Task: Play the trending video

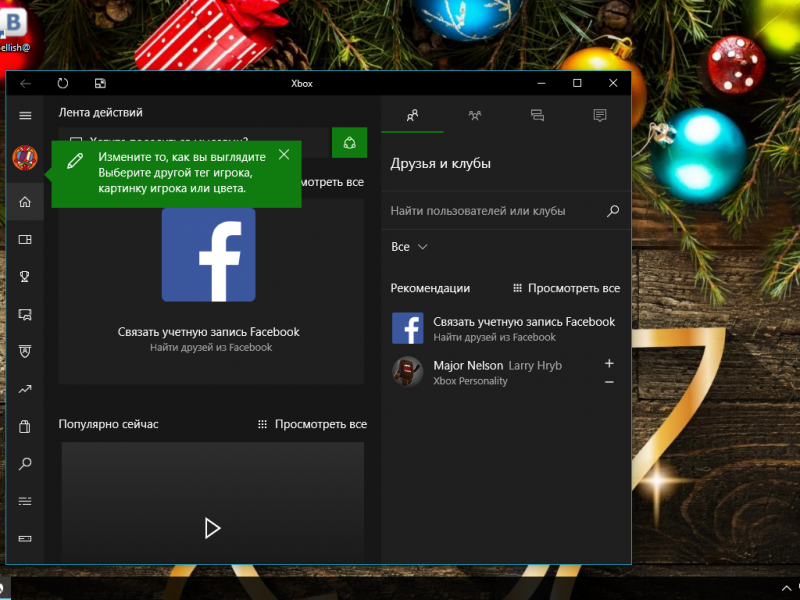Action: 212,528
